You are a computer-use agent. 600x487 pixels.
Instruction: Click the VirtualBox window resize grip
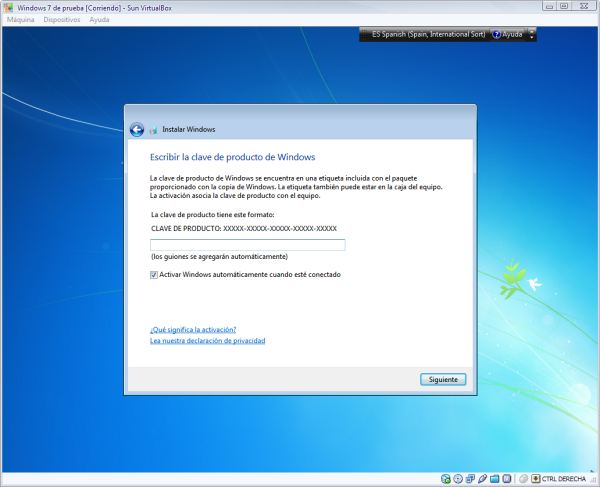click(x=594, y=481)
